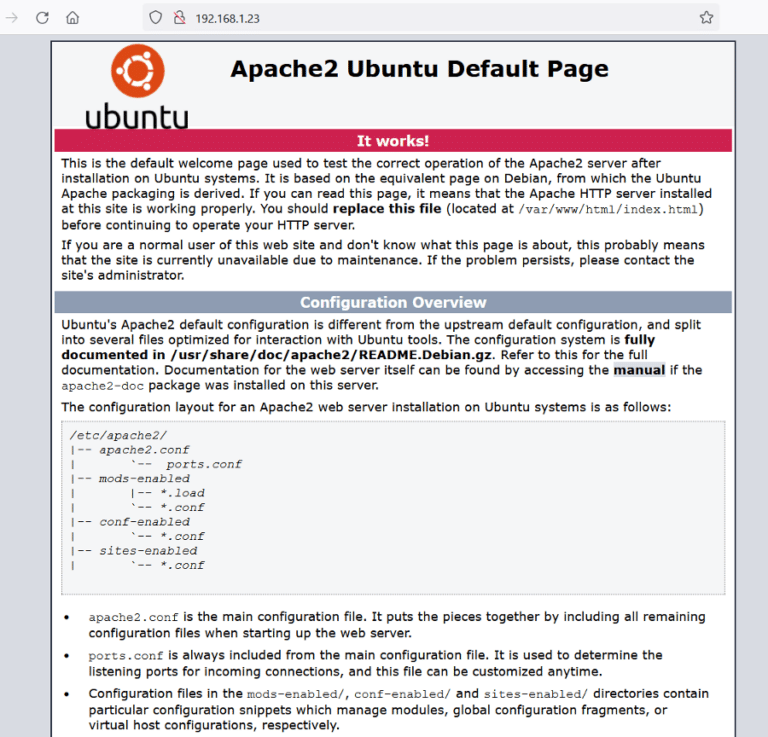Click the Apache2 Ubuntu Default Page title
Screen dimensions: 768x737
(419, 69)
